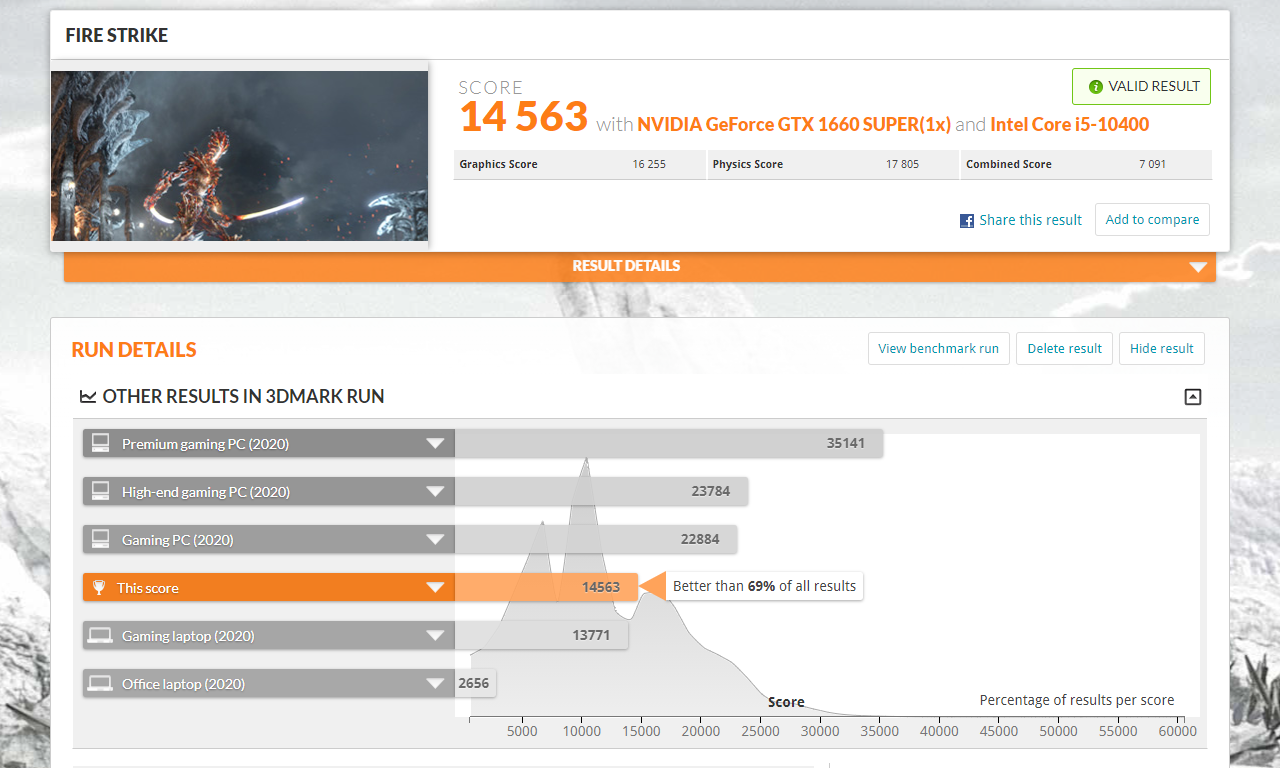Viewport: 1280px width, 768px height.
Task: Click the 23784 High-end gaming PC bar
Action: [x=601, y=492]
